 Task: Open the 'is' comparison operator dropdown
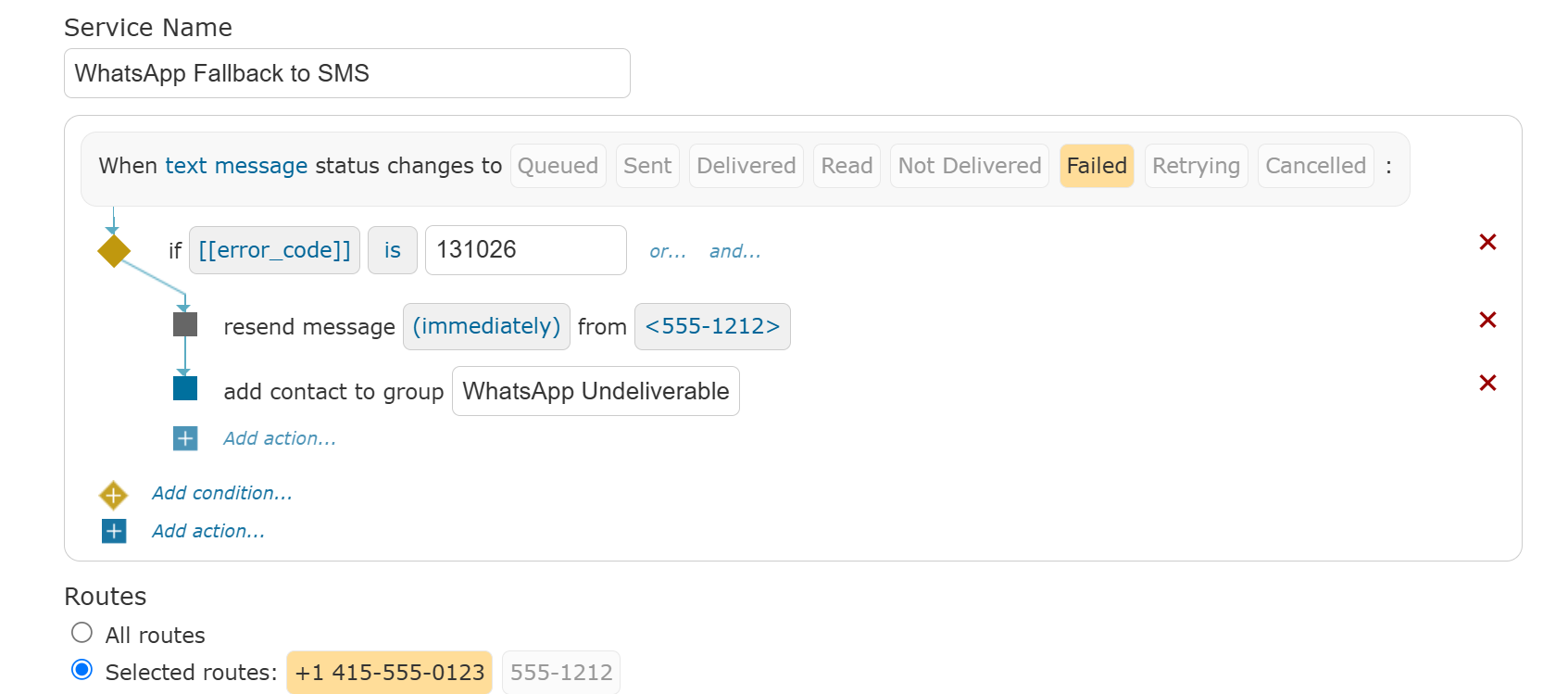[393, 250]
